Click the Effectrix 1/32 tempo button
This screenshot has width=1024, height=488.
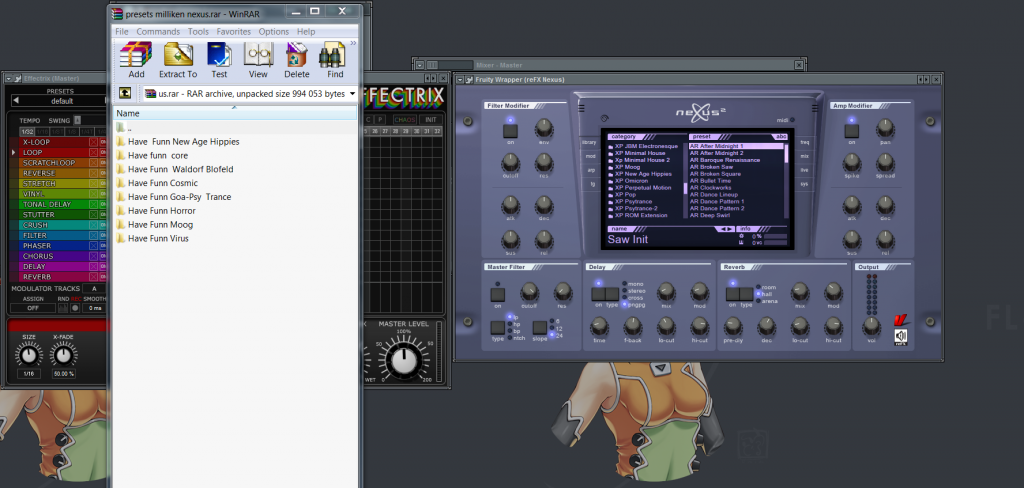[26, 131]
